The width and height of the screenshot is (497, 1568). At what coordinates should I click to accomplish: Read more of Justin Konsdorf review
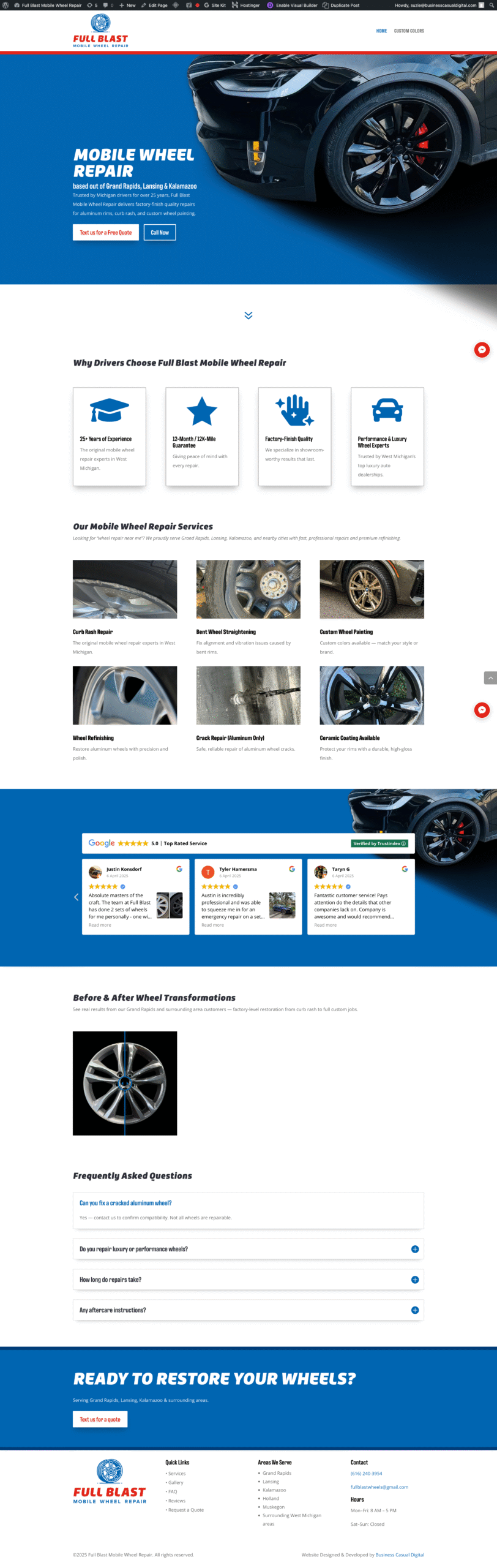[x=100, y=925]
